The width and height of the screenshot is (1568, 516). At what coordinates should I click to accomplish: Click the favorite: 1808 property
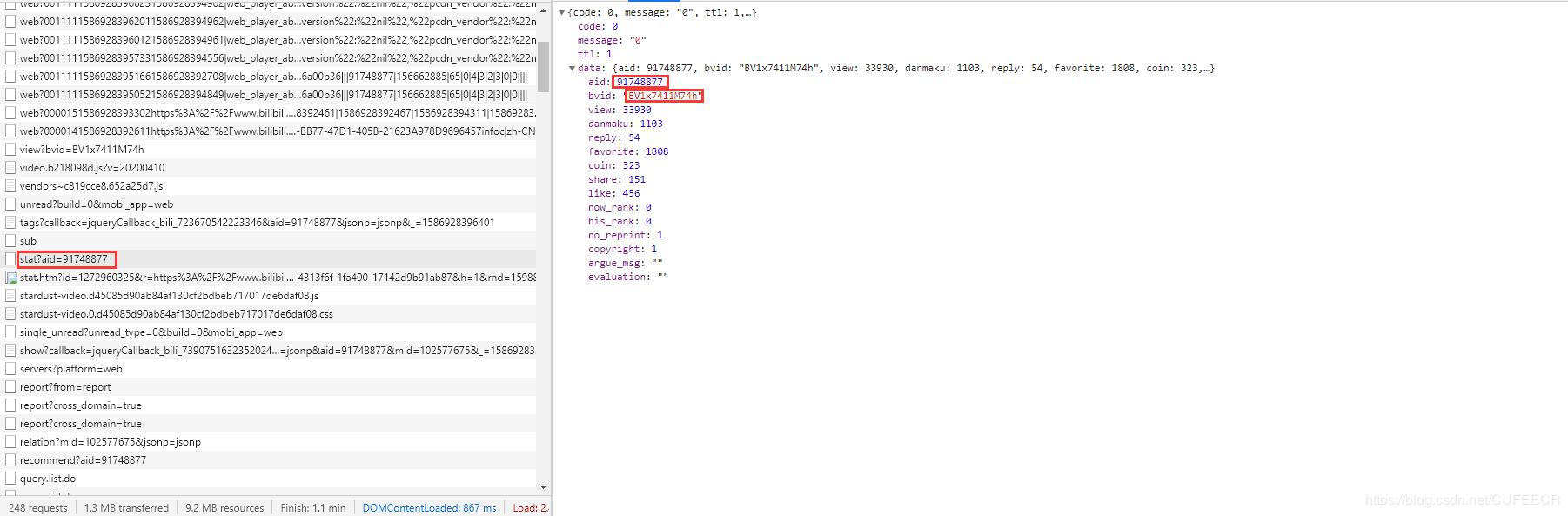628,151
